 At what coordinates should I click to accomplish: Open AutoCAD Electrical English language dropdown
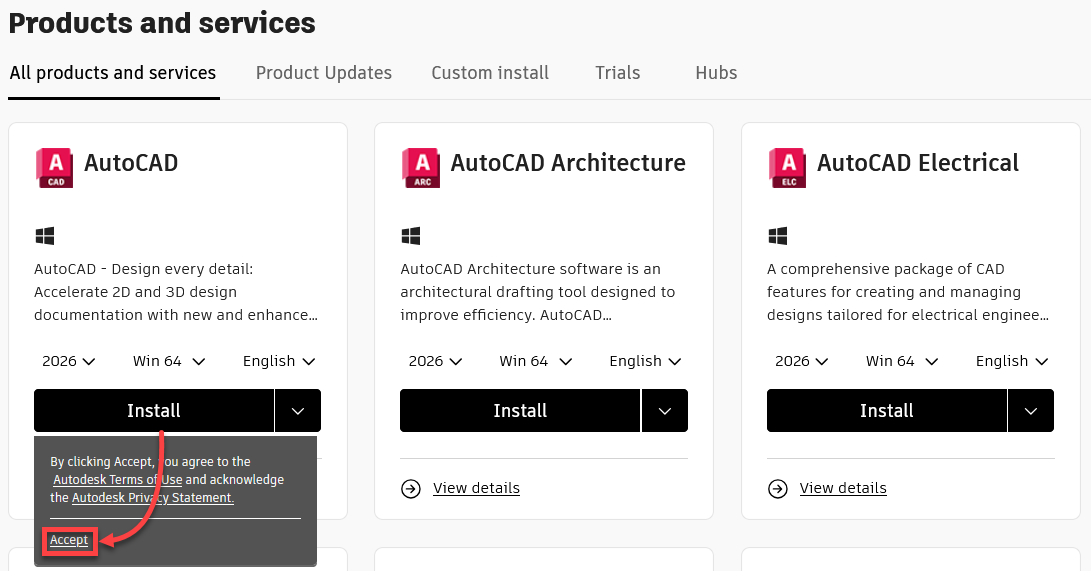(1012, 361)
